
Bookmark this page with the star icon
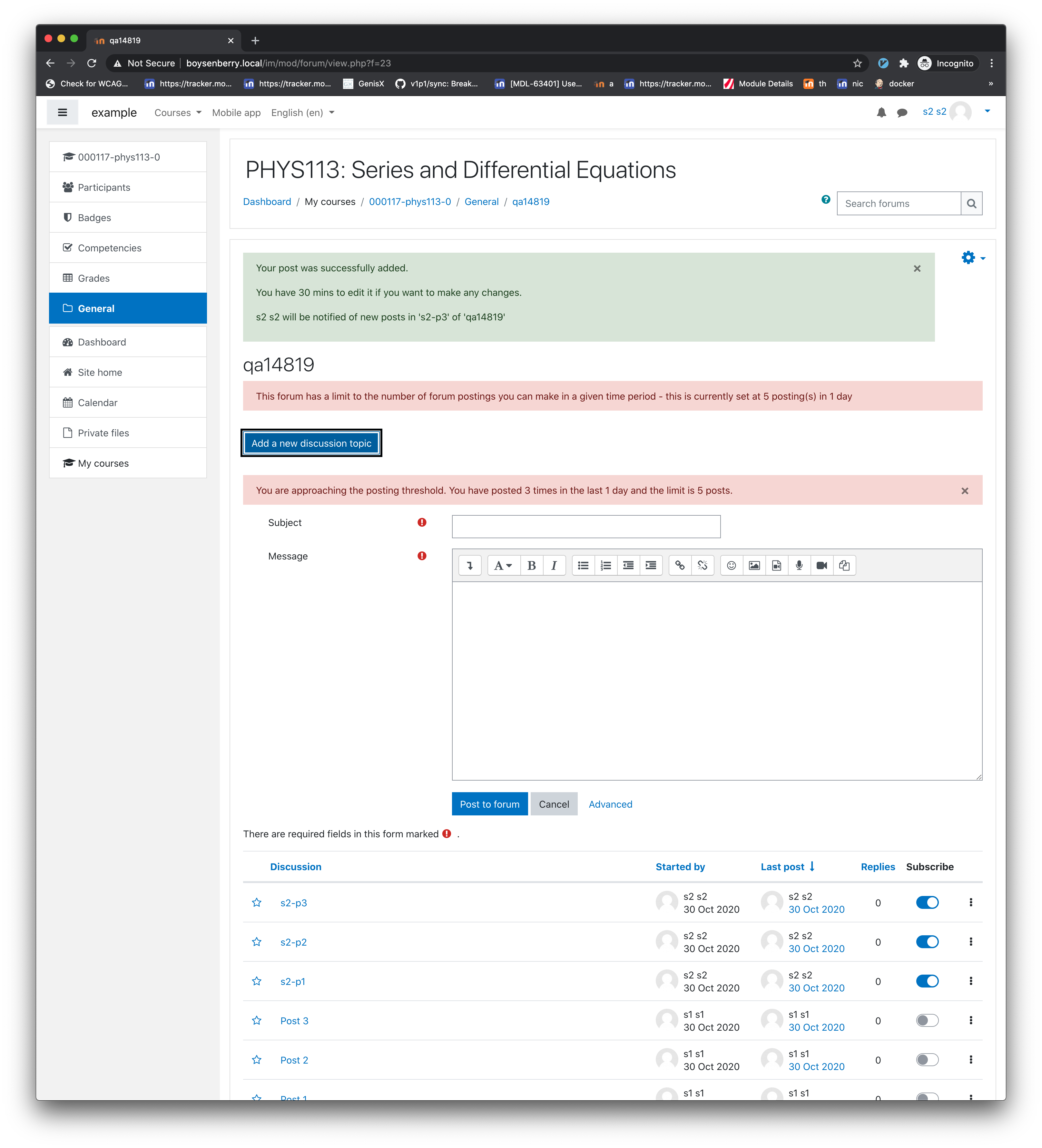pos(857,63)
